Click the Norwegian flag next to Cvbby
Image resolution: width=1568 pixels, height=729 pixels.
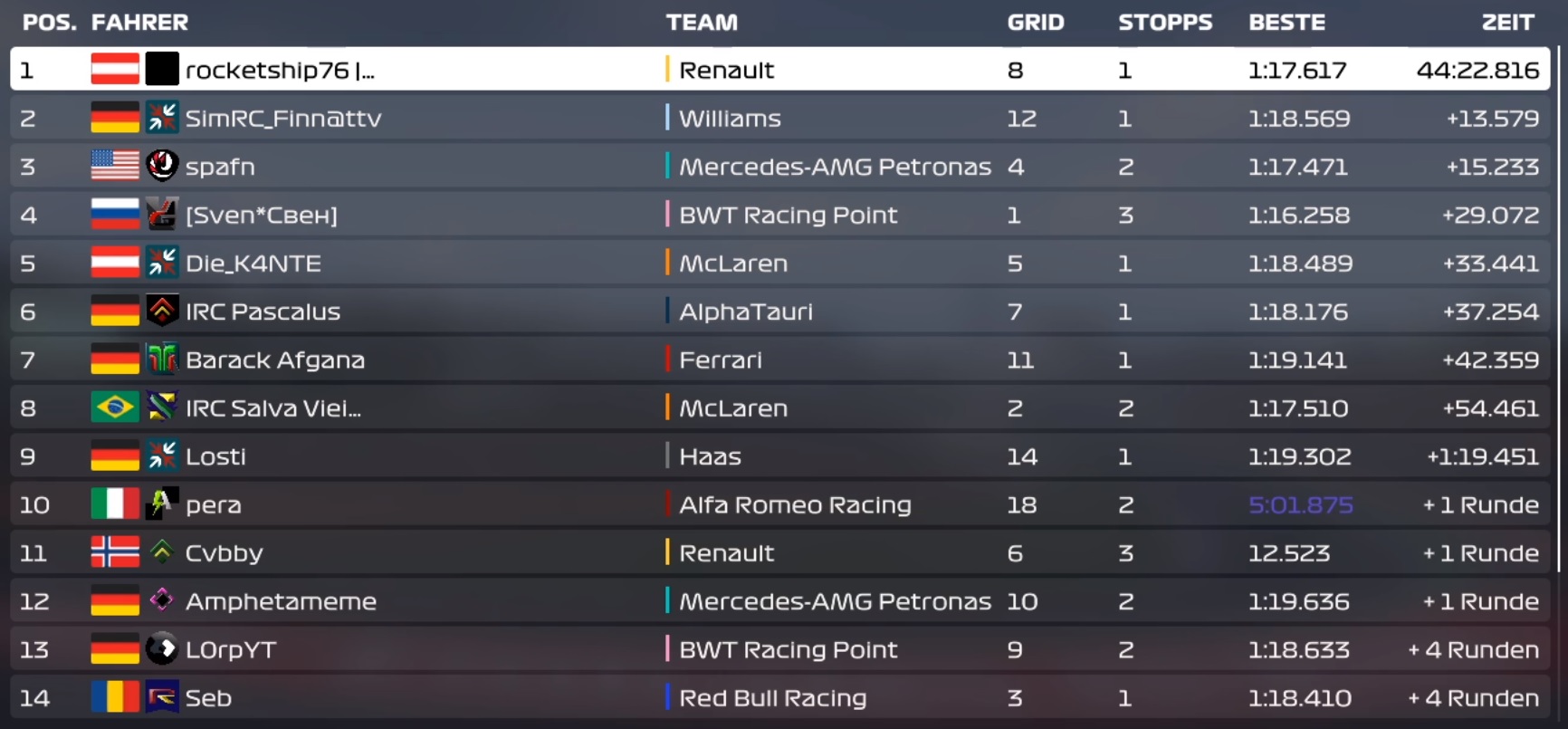tap(115, 552)
